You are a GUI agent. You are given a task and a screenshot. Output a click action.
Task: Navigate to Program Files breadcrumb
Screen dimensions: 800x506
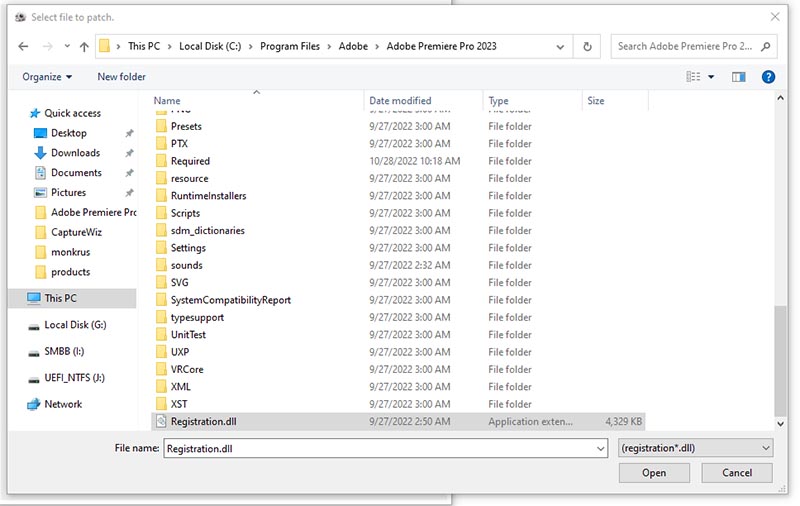point(290,46)
